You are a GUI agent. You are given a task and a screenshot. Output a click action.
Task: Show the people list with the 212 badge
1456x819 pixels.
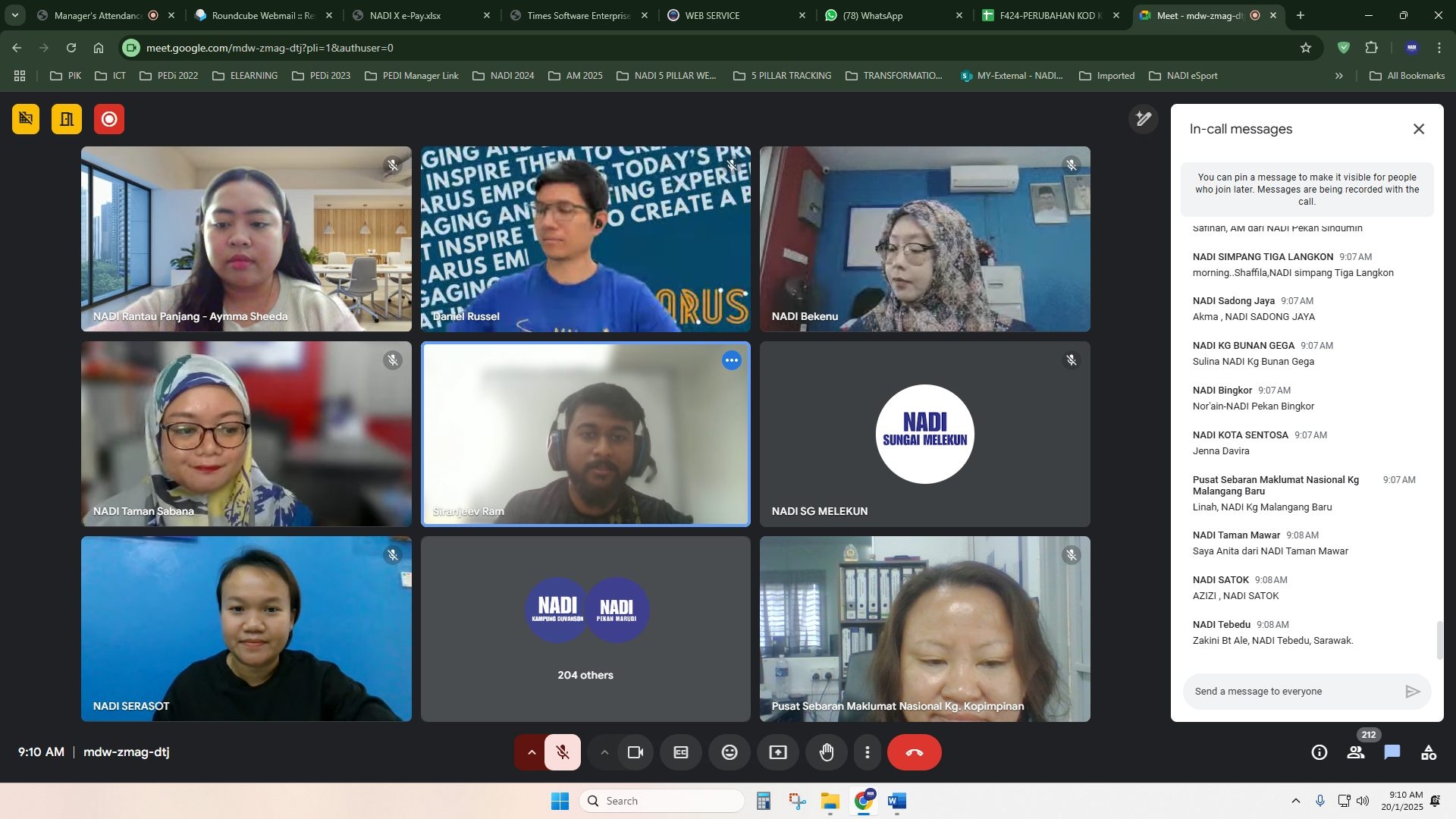click(x=1356, y=752)
